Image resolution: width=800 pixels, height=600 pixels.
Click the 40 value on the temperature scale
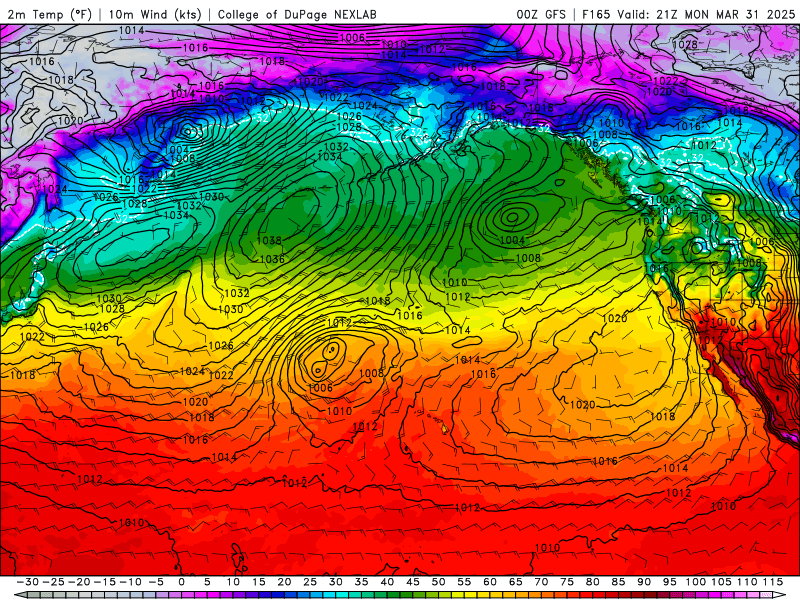387,582
